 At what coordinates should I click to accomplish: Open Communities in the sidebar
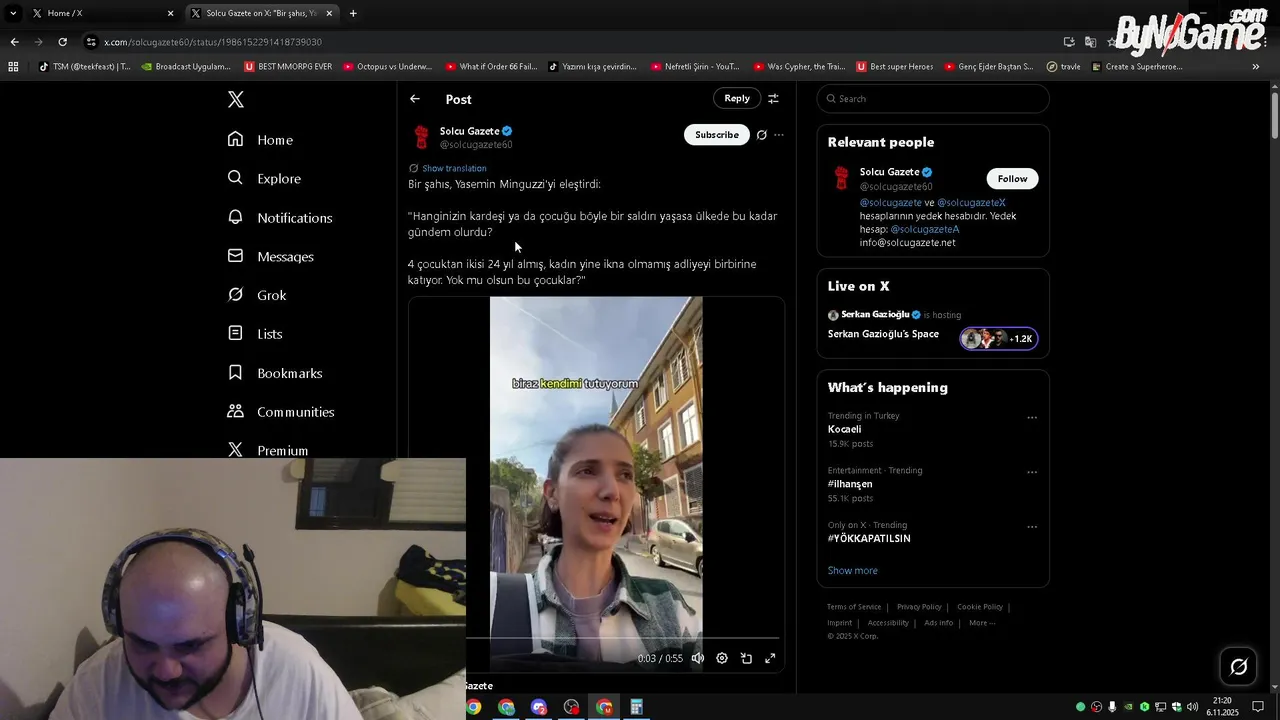(281, 412)
